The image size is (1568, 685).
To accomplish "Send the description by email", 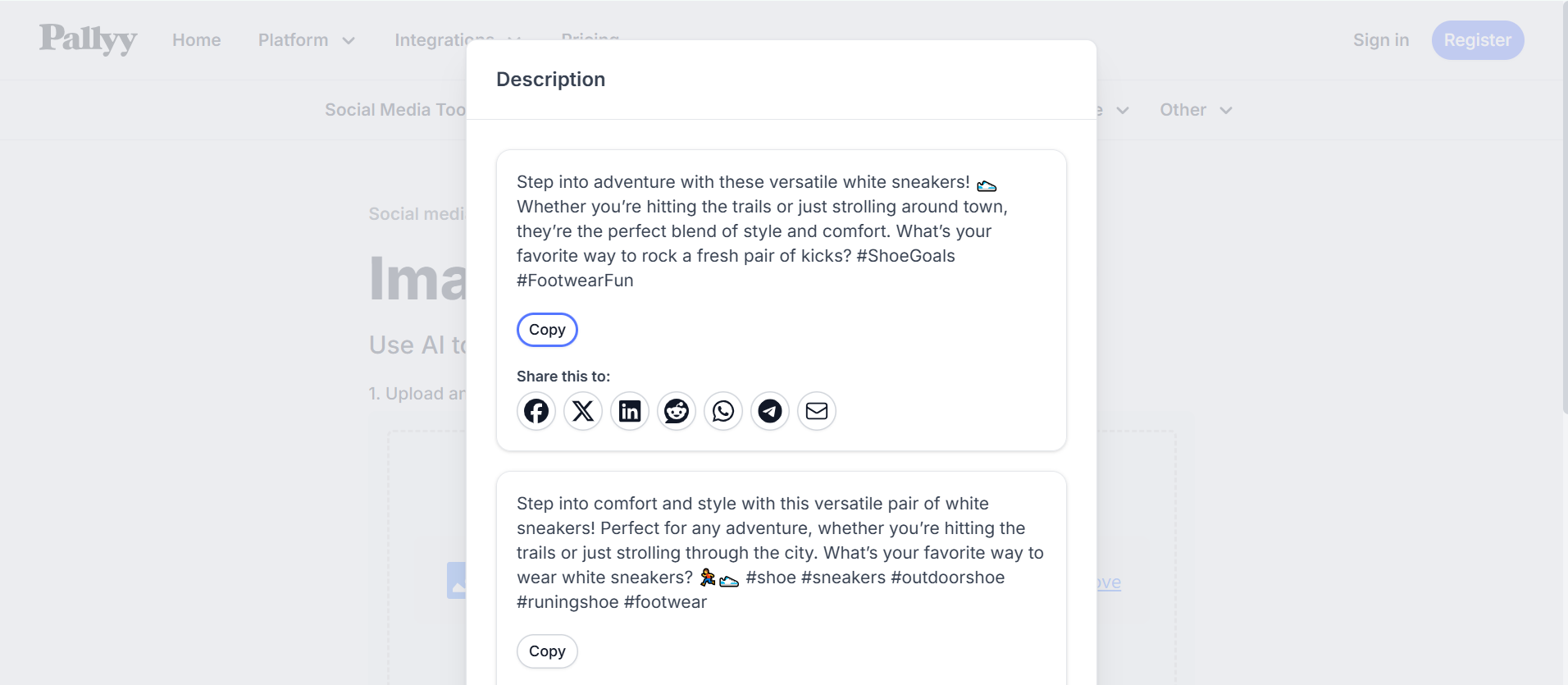I will click(817, 411).
